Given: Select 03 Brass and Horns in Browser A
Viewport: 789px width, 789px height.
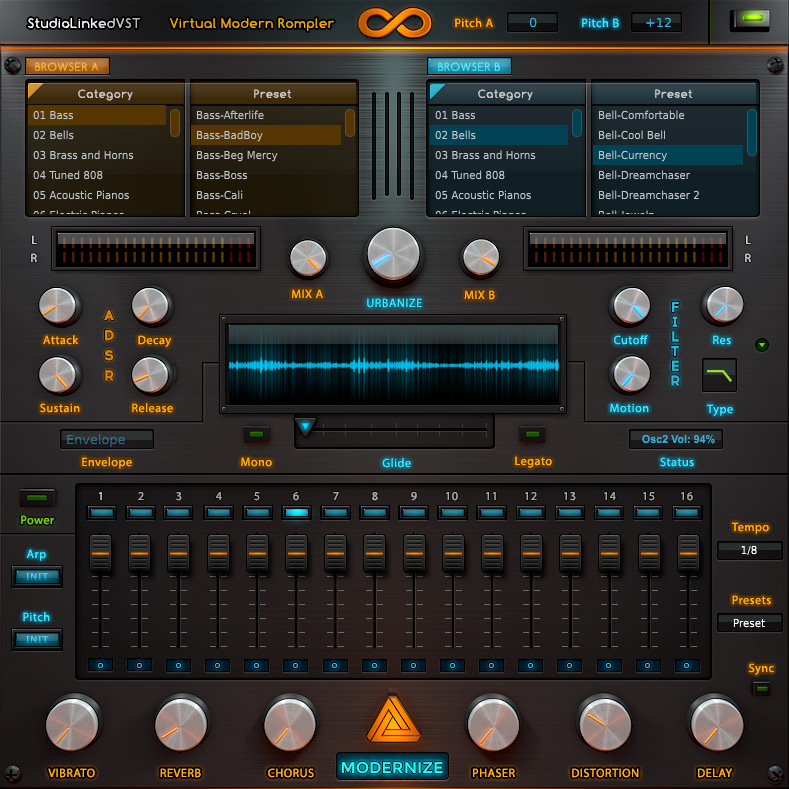Looking at the screenshot, I should pos(97,155).
